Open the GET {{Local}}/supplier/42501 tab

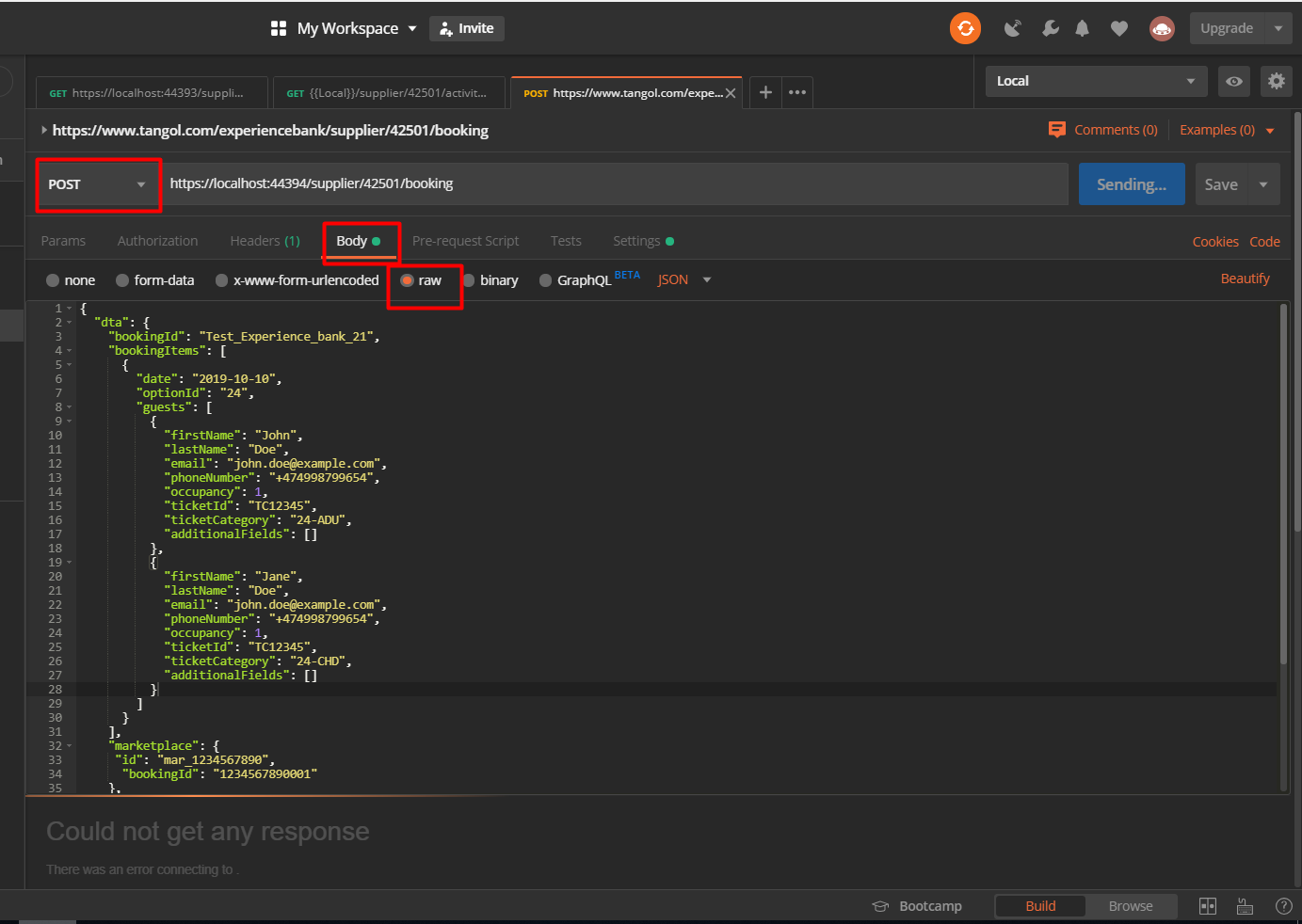pyautogui.click(x=389, y=93)
